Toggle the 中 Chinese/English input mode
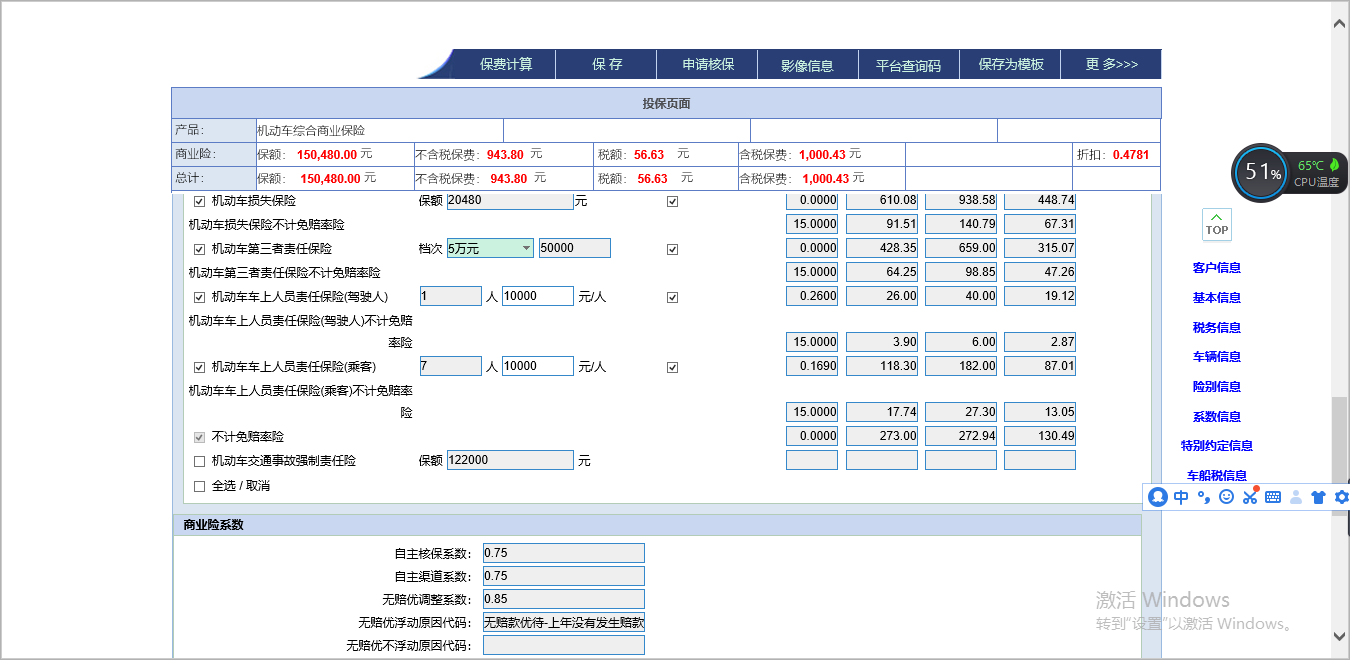 pyautogui.click(x=1181, y=496)
